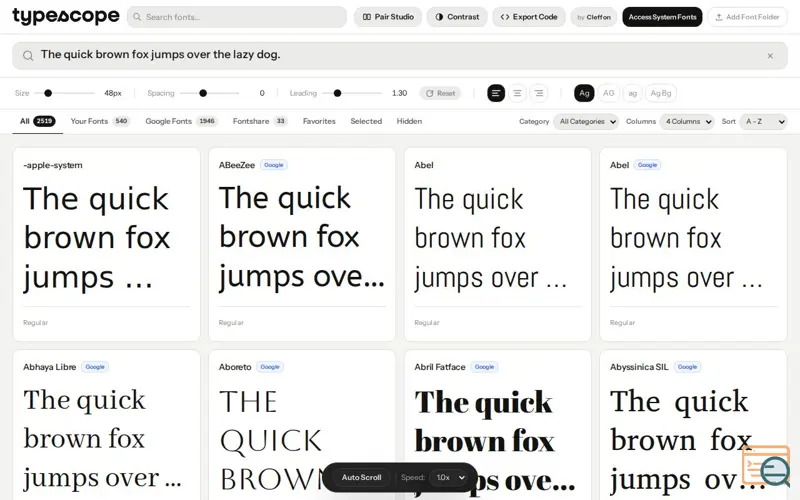Click the Google badge next to Abhaya Libre
Viewport: 800px width, 500px height.
pyautogui.click(x=95, y=367)
